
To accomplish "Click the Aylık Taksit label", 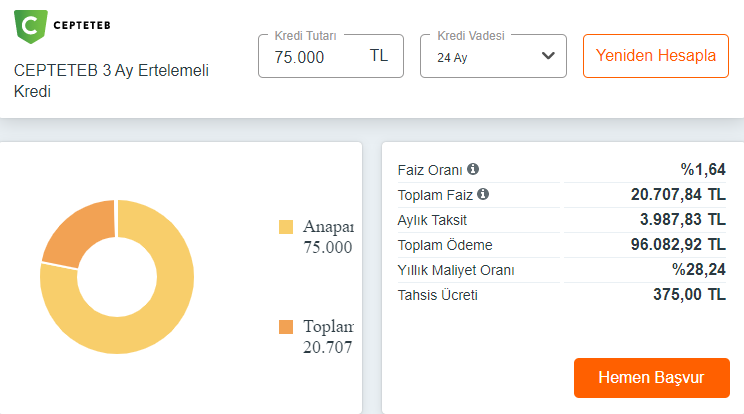I will [432, 220].
